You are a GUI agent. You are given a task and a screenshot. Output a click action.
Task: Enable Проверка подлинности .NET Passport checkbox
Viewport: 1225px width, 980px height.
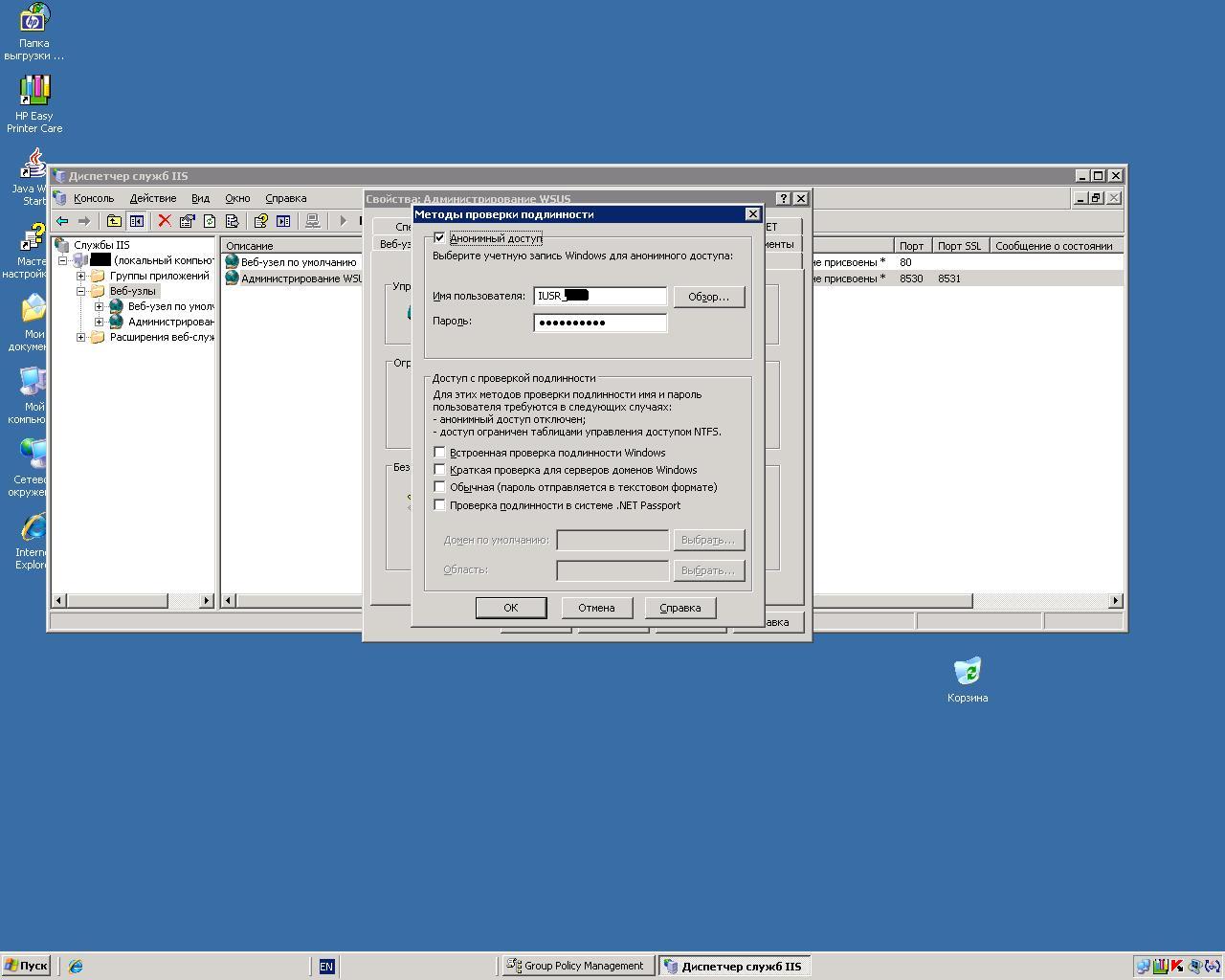click(x=440, y=505)
